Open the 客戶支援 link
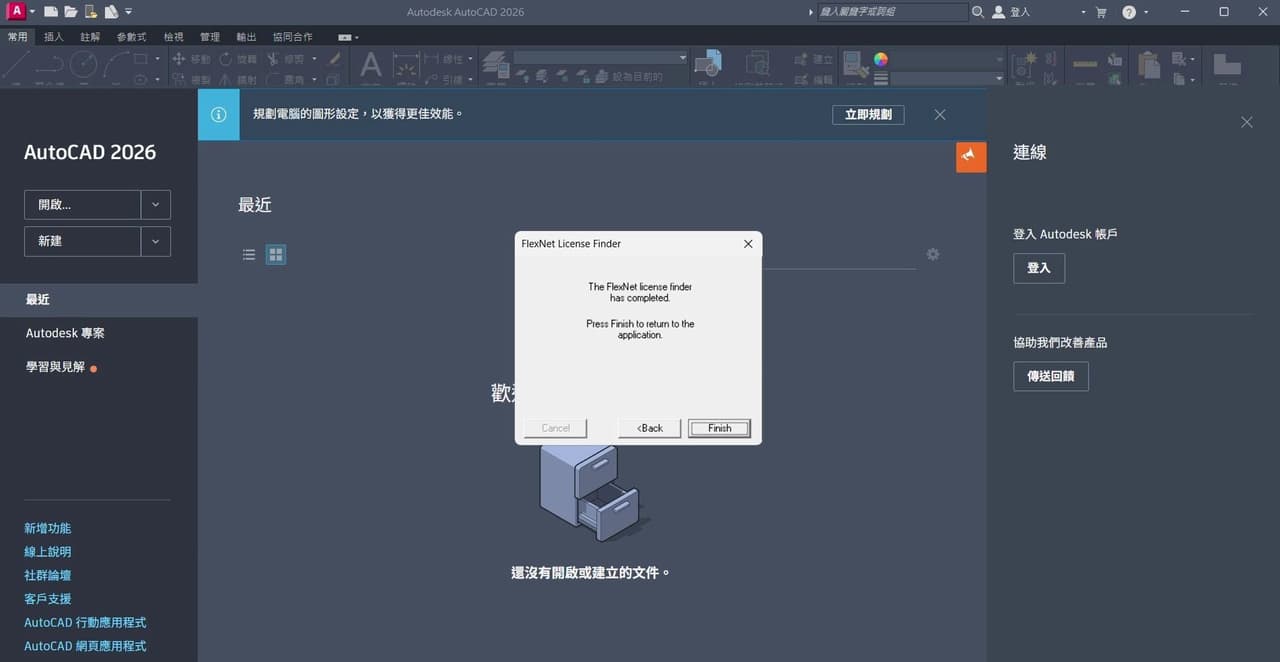 (x=48, y=599)
